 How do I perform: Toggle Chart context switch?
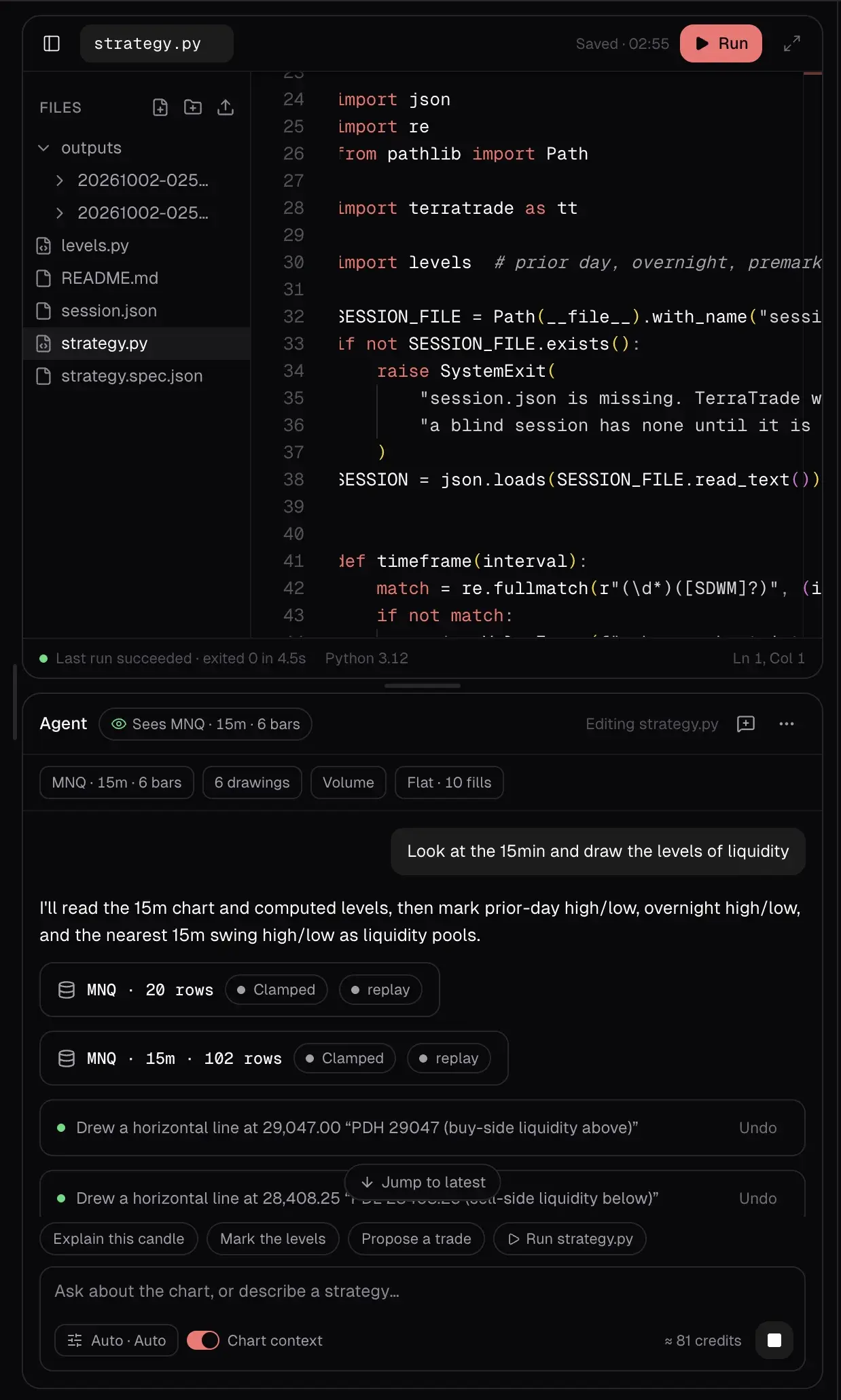(x=203, y=1341)
